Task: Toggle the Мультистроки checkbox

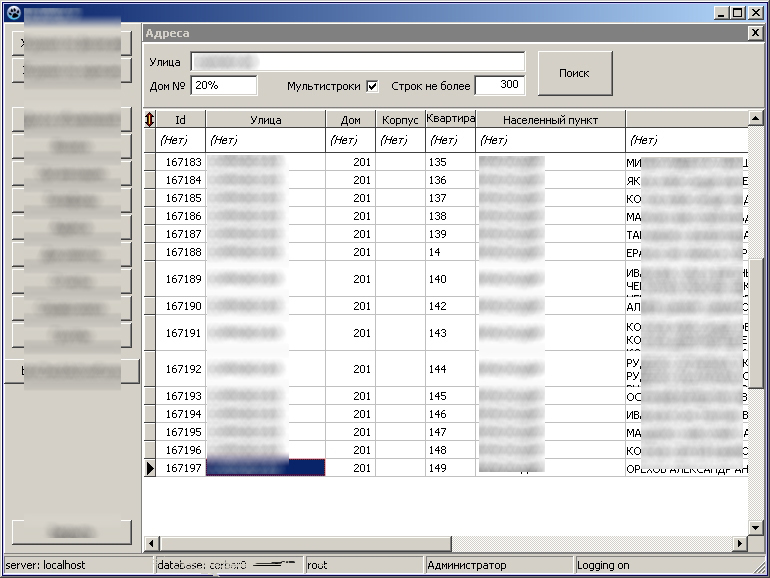Action: pyautogui.click(x=372, y=86)
